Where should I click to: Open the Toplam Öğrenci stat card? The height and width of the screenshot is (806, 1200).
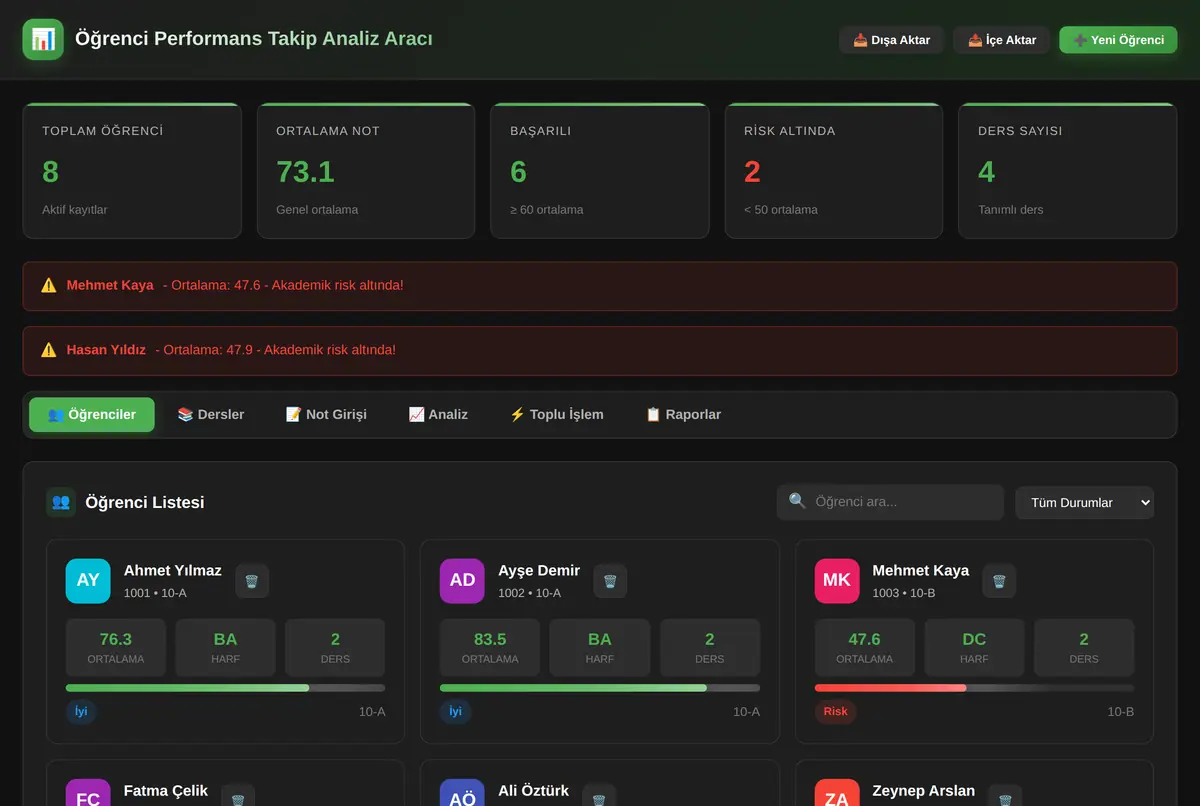pos(132,171)
